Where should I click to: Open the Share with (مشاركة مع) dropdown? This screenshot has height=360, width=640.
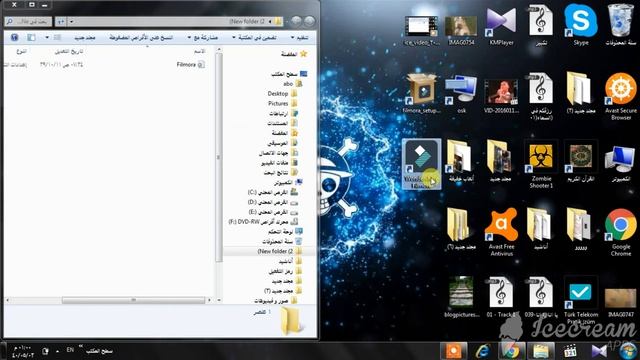point(202,38)
